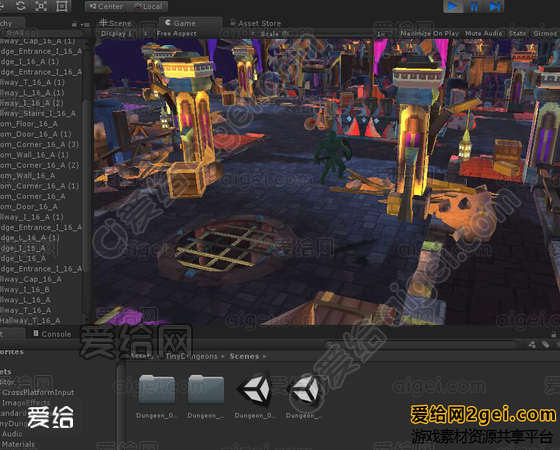Switch to the Scene tab

point(115,23)
